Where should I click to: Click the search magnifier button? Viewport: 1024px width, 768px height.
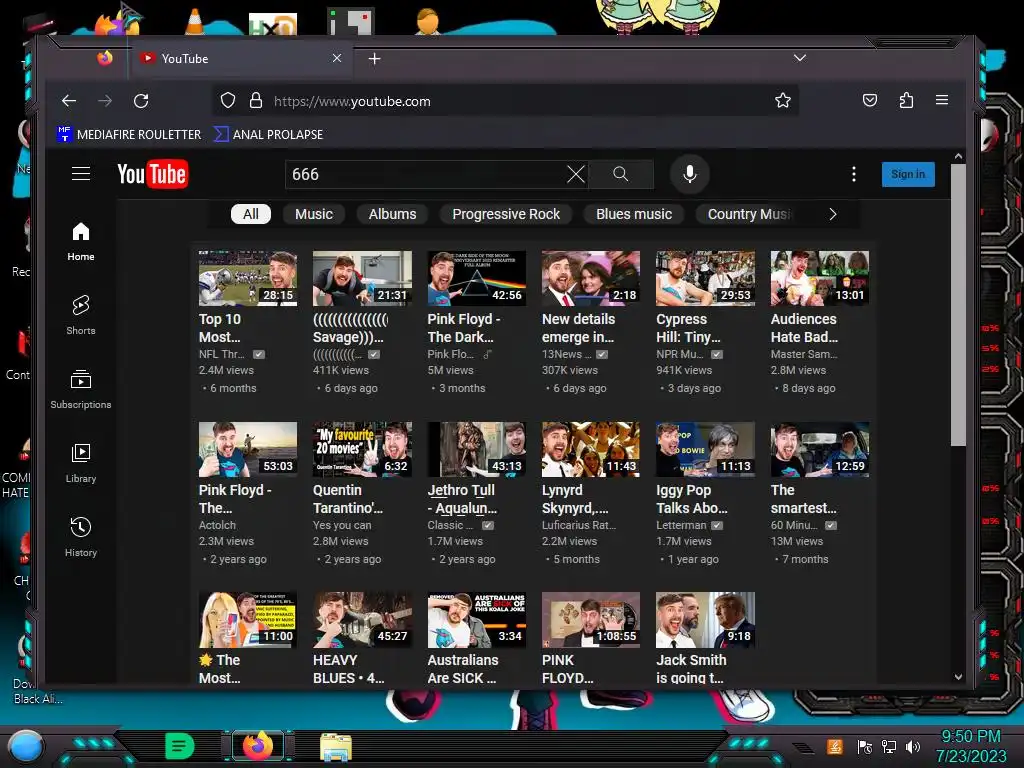coord(620,174)
